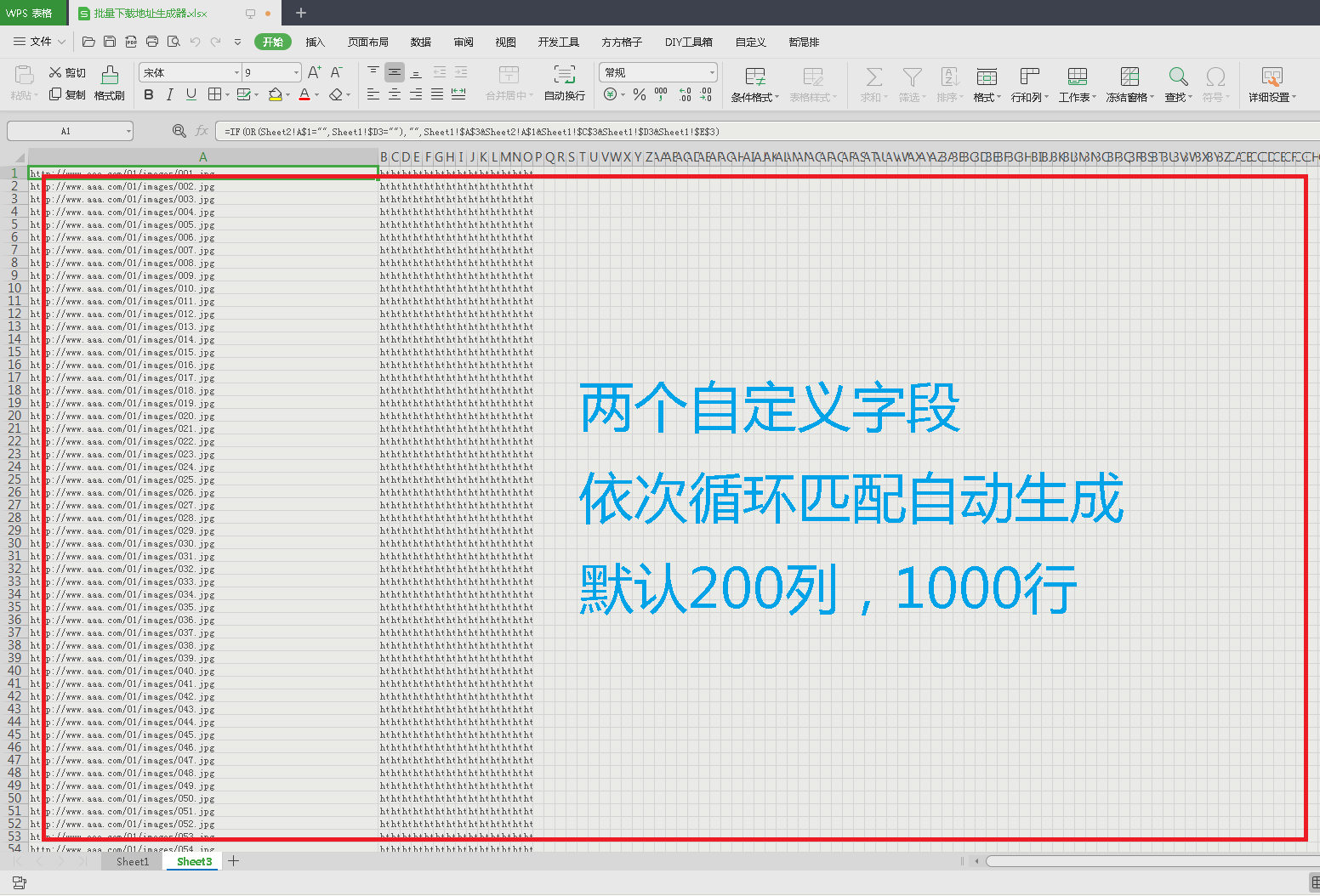Click the status bar icon at bottom-left
The height and width of the screenshot is (896, 1320).
pos(19,883)
